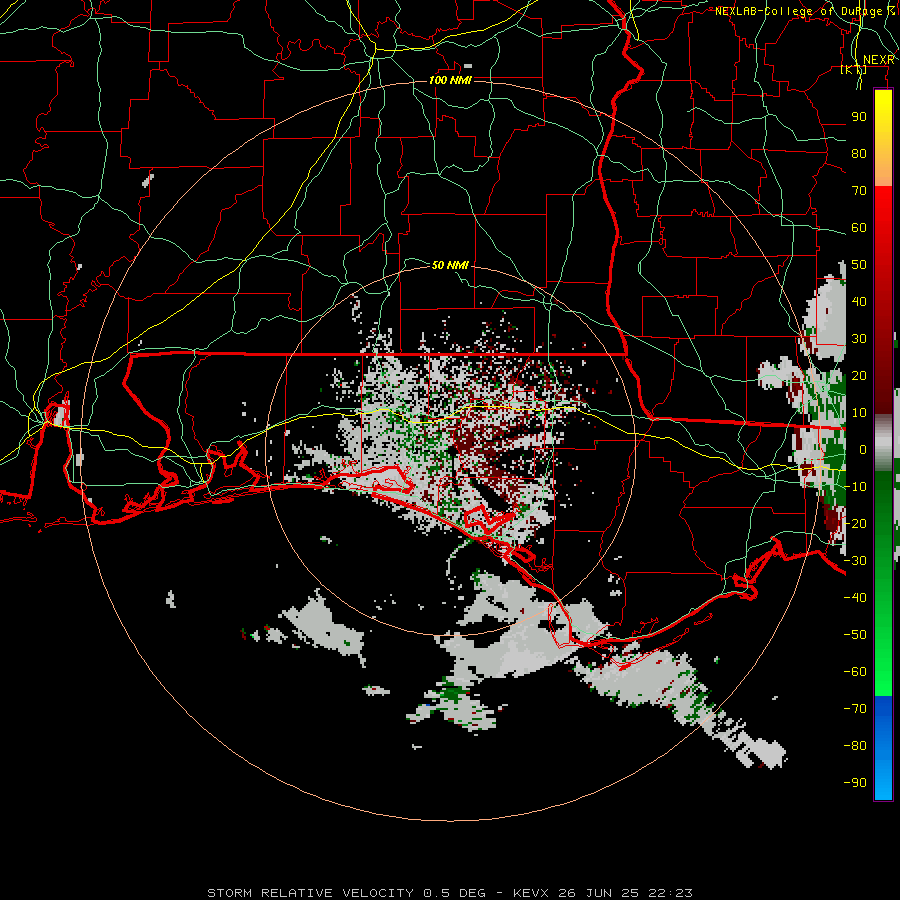Click the 90 value on velocity scale
900x900 pixels.
[859, 117]
